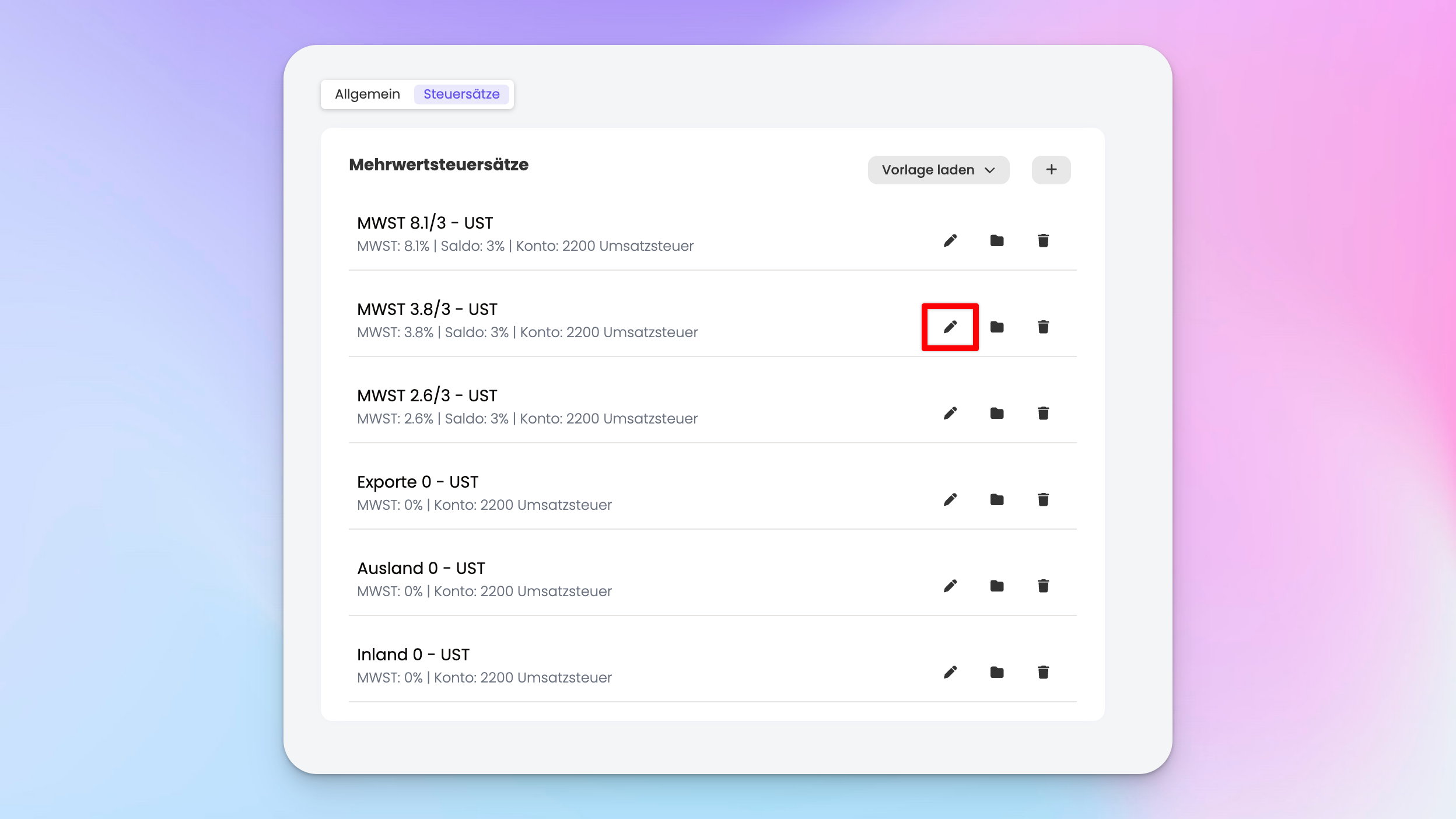
Task: Click folder icon for Ausland 0 - UST
Action: (x=996, y=586)
